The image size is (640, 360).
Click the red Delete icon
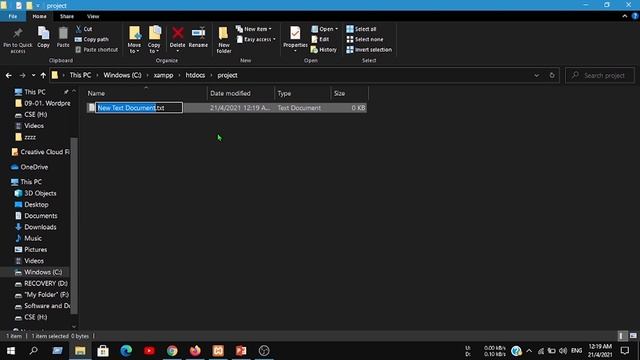pyautogui.click(x=178, y=33)
